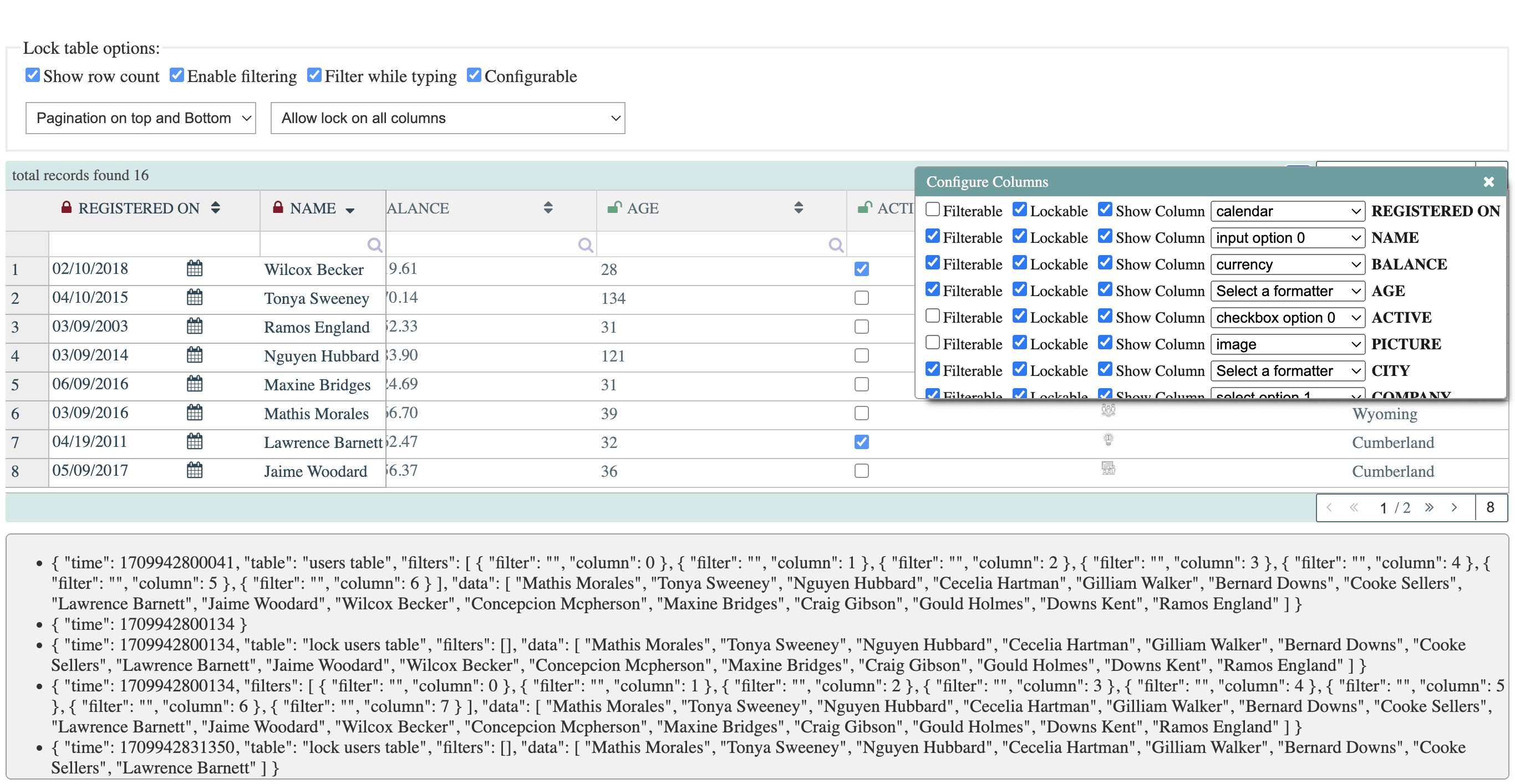Enable Filter while typing option
Screen dimensions: 1515x784
[315, 76]
